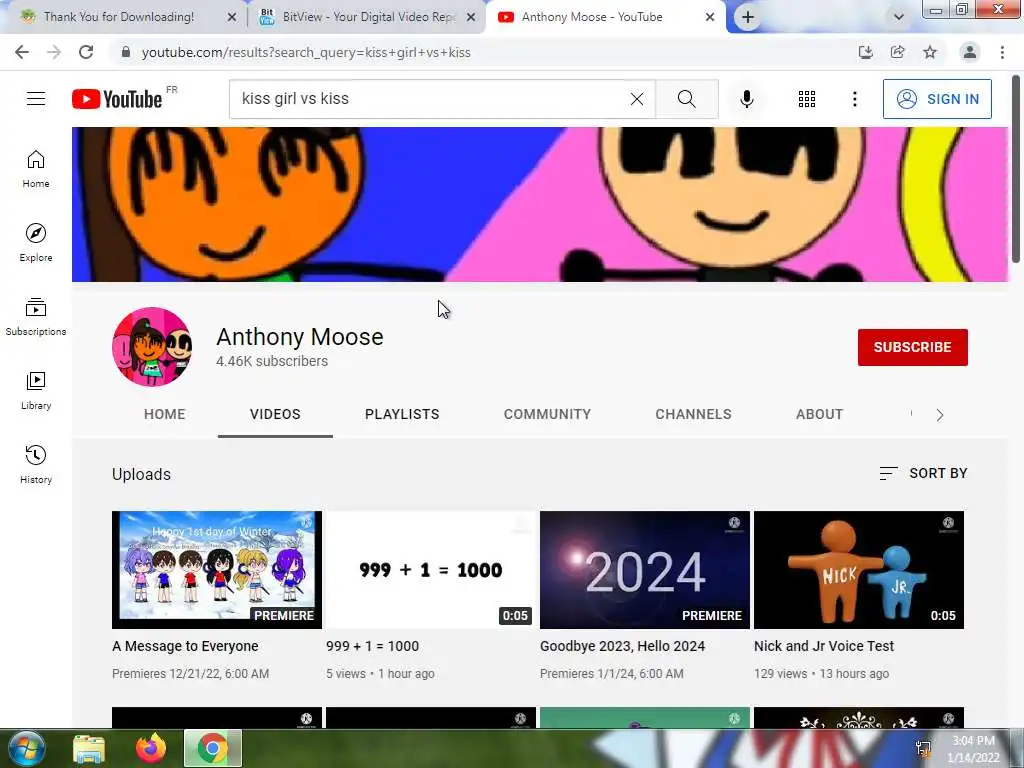
Task: Click the title Nick and Jr Voice Test
Action: [x=824, y=646]
